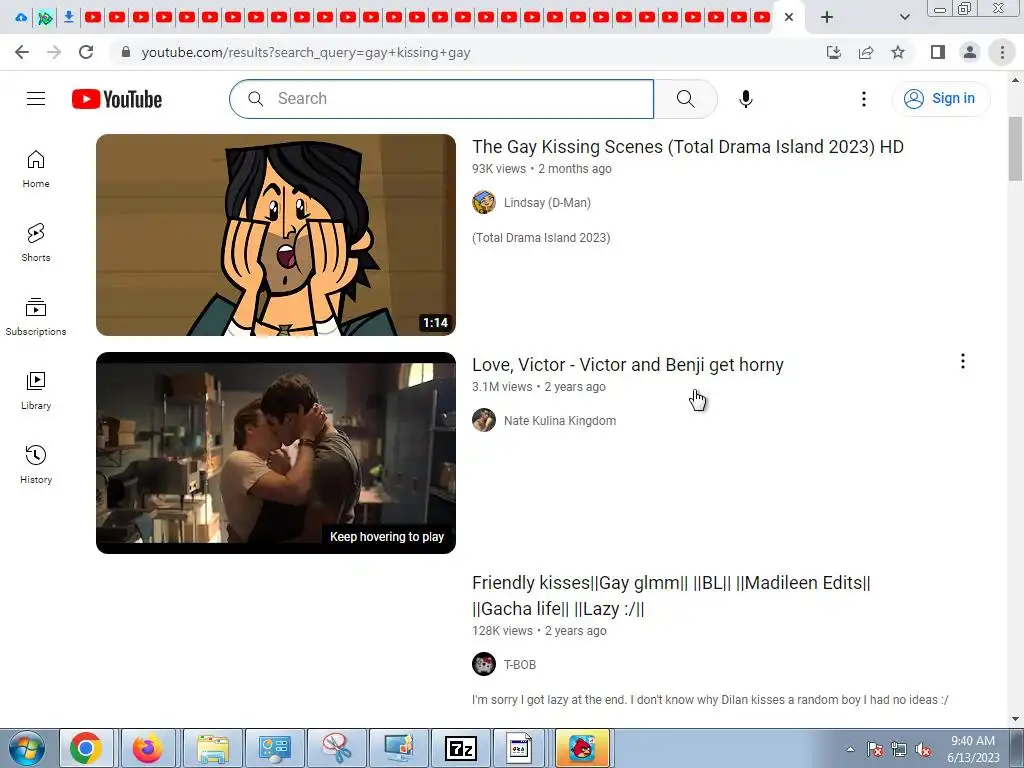Viewport: 1024px width, 768px height.
Task: Open Chrome from the taskbar
Action: click(x=86, y=748)
